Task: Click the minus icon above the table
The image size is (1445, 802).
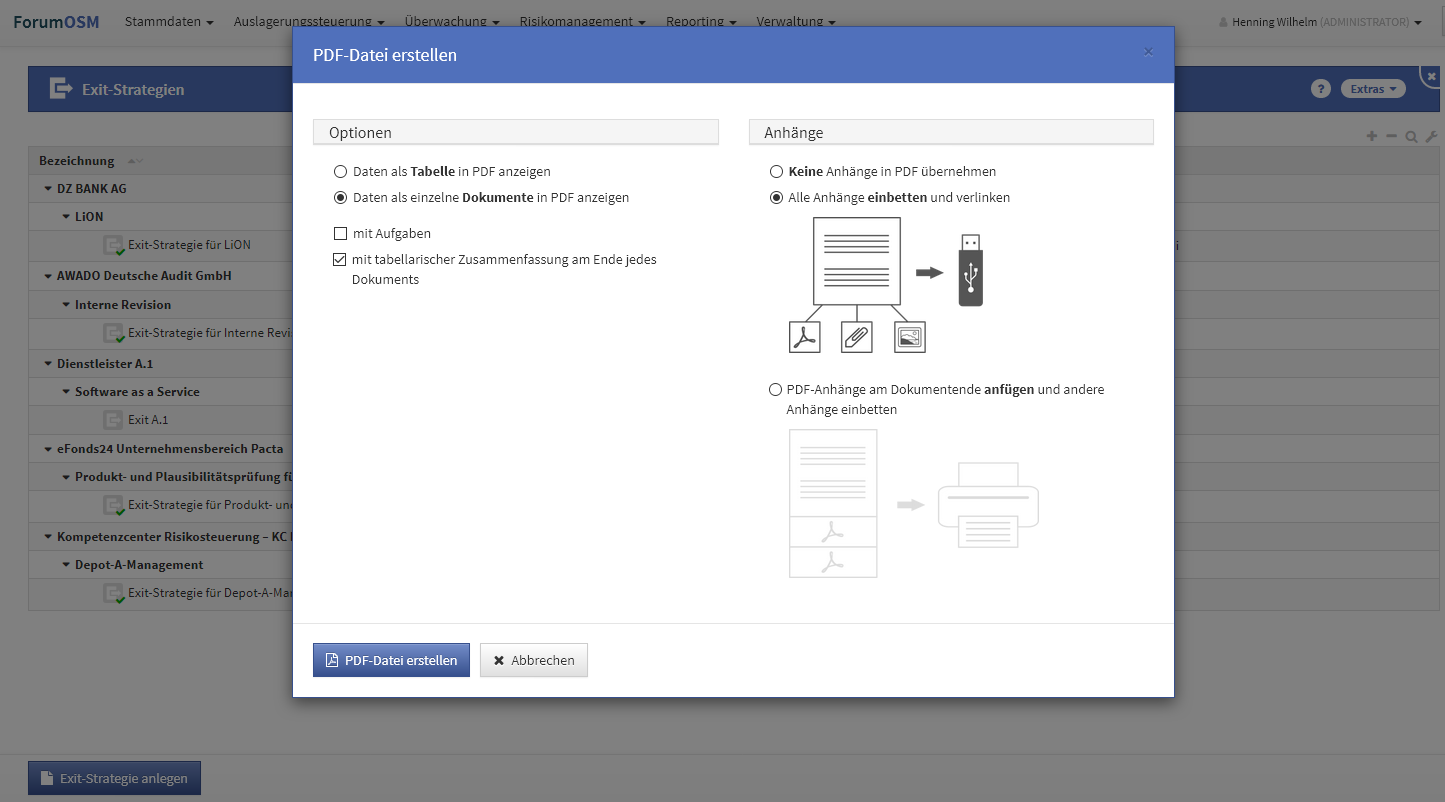Action: pos(1391,137)
